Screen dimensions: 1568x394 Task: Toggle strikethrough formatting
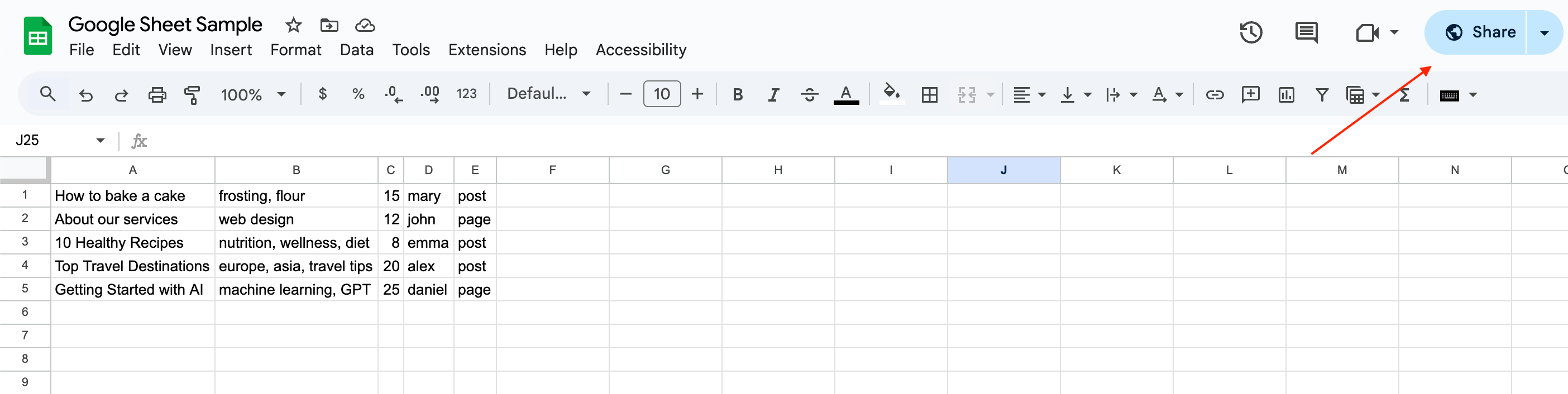coord(809,95)
